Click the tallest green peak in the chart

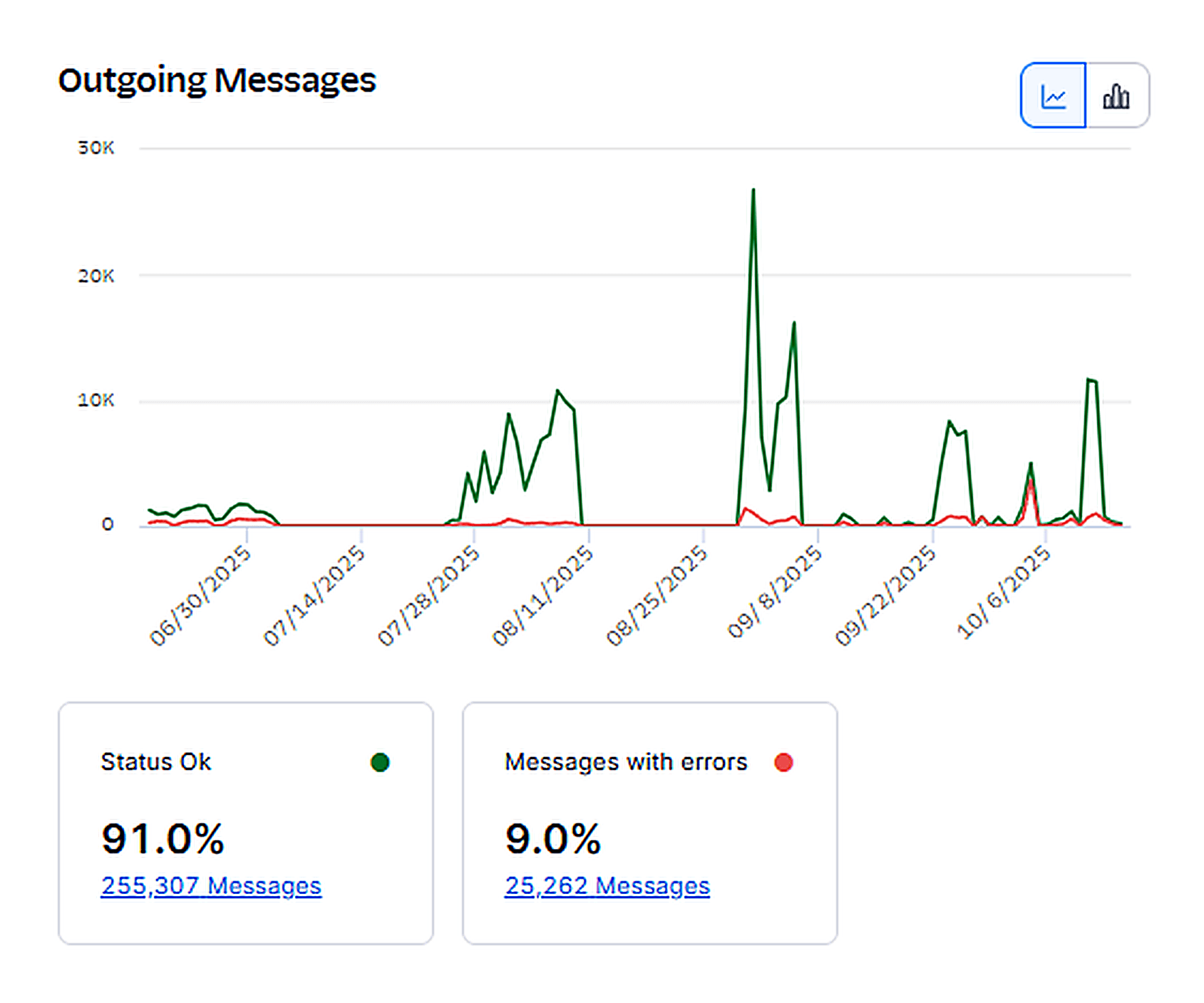[753, 191]
